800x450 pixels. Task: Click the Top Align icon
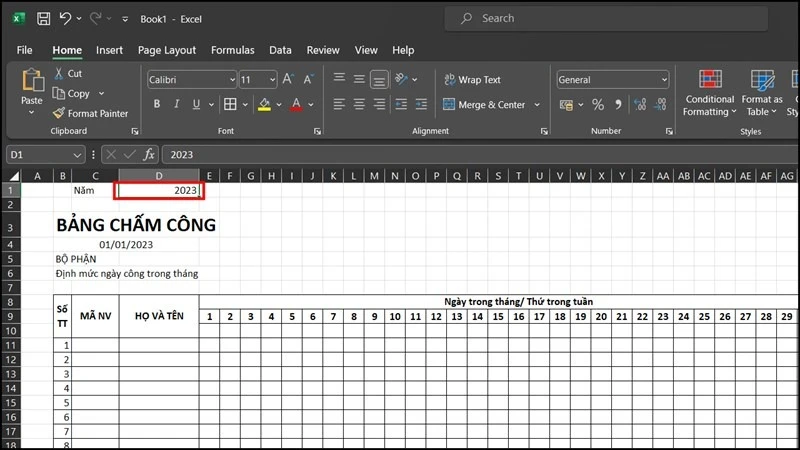click(x=339, y=79)
